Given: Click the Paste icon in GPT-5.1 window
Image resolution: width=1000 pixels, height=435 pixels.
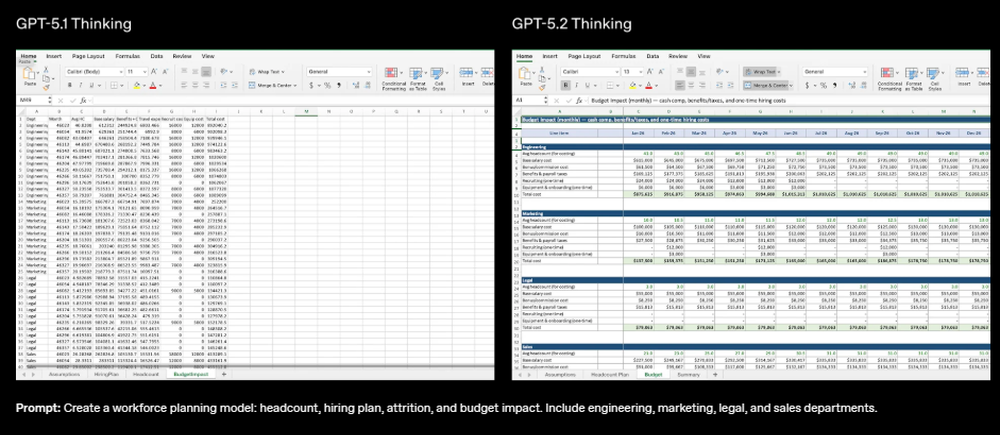Looking at the screenshot, I should pos(29,75).
